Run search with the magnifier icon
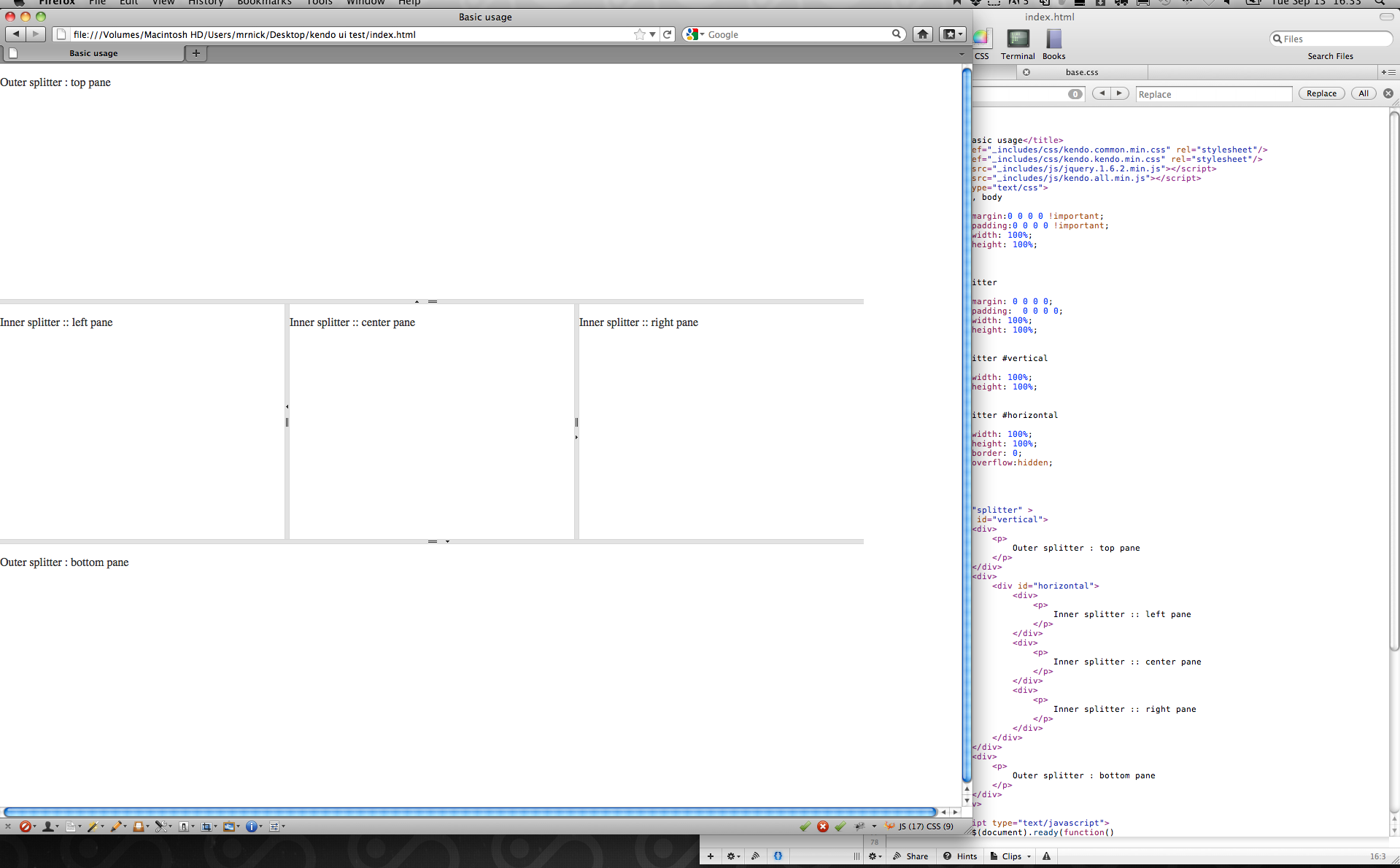 click(897, 34)
